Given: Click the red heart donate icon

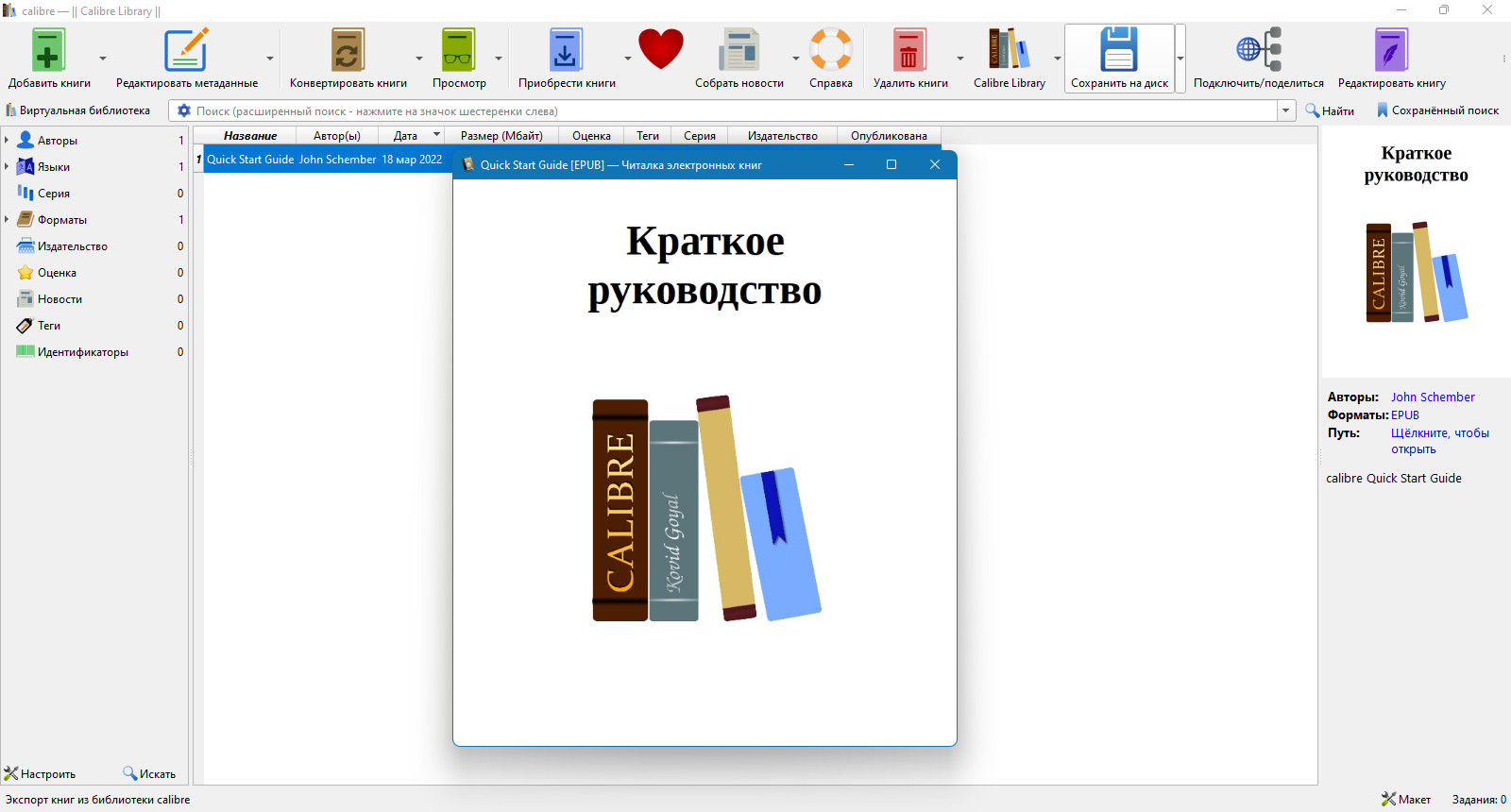Looking at the screenshot, I should pyautogui.click(x=661, y=49).
